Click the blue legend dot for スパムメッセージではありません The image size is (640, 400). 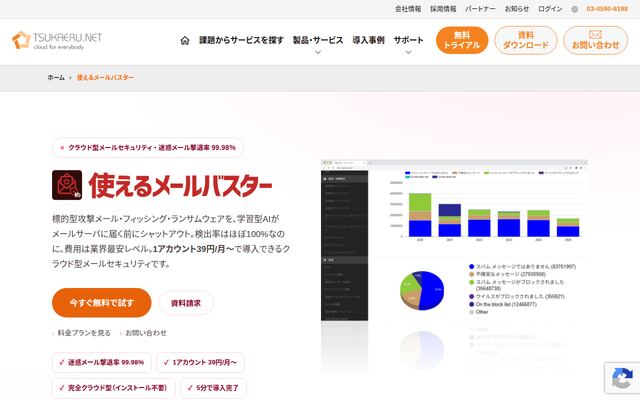471,267
